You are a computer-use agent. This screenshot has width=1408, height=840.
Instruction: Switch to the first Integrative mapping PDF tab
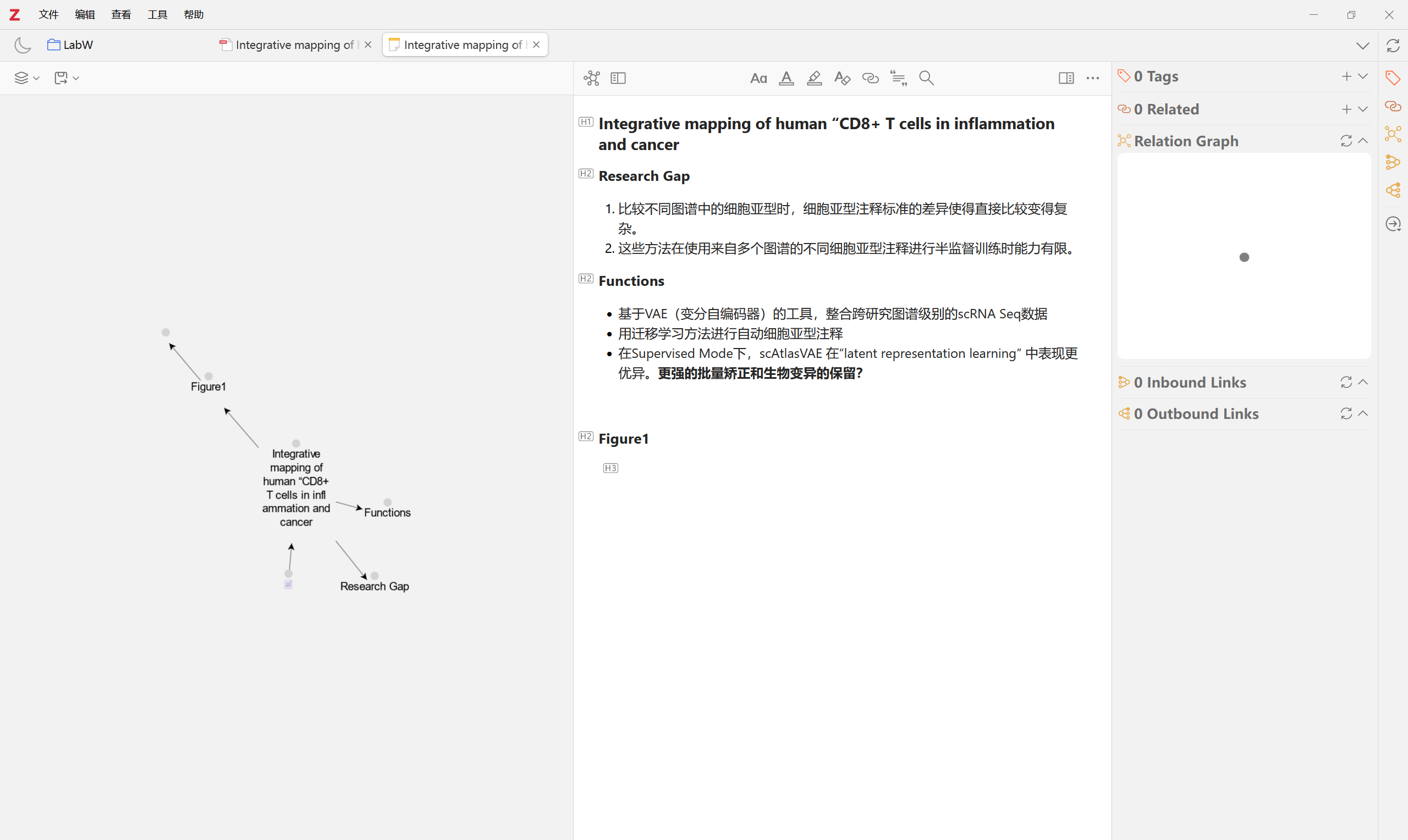(294, 45)
